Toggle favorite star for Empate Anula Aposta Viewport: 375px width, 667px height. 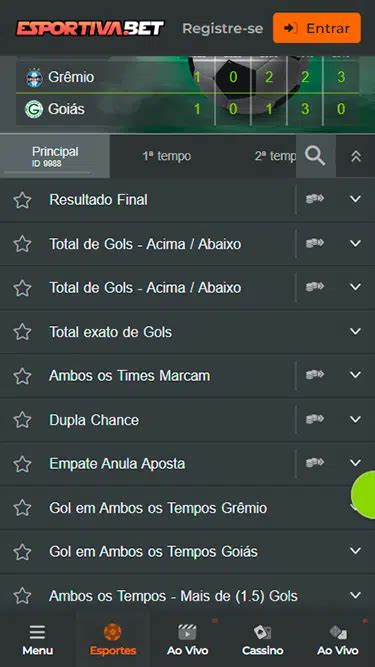22,464
